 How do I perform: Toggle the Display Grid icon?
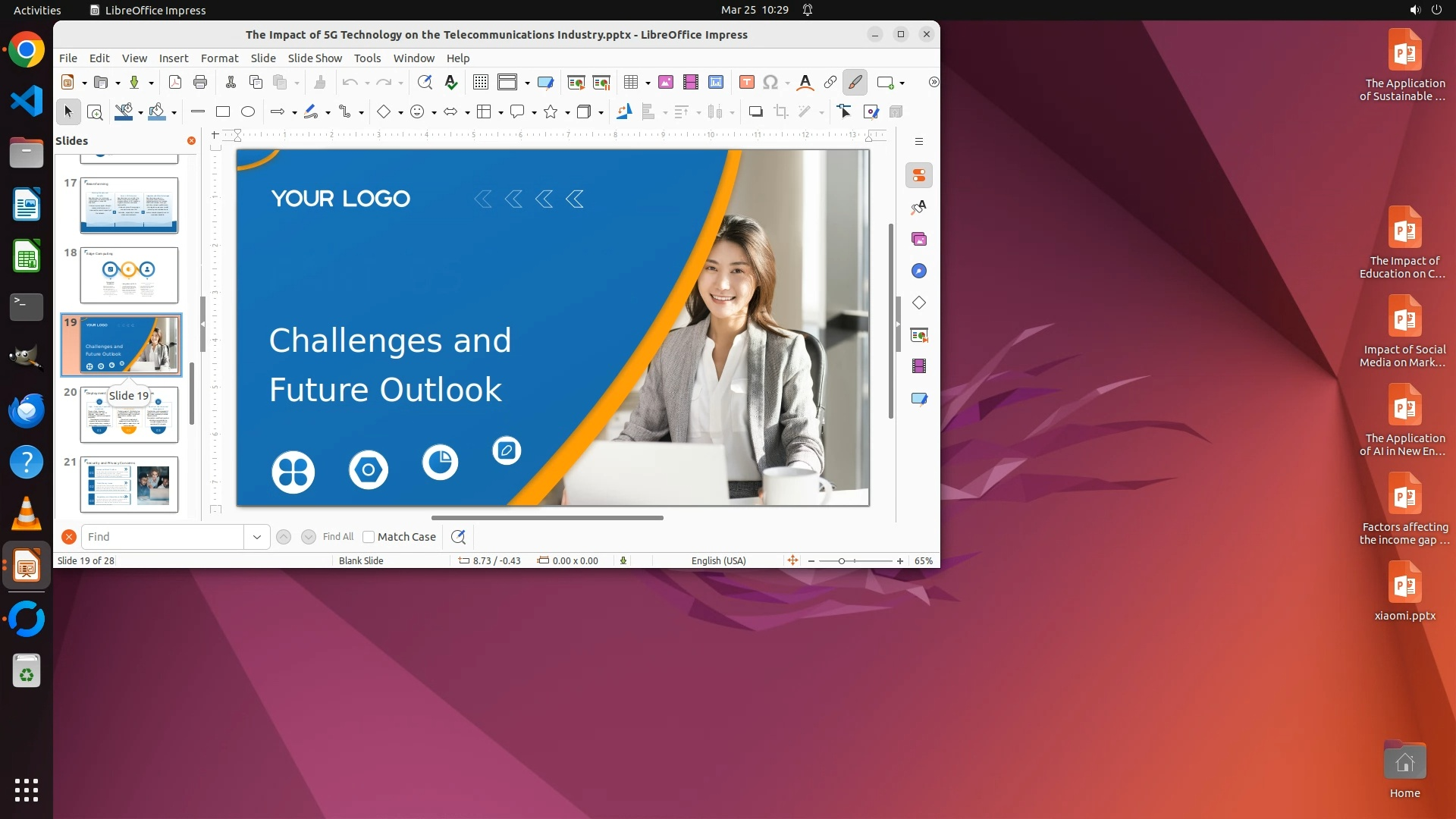coord(481,83)
